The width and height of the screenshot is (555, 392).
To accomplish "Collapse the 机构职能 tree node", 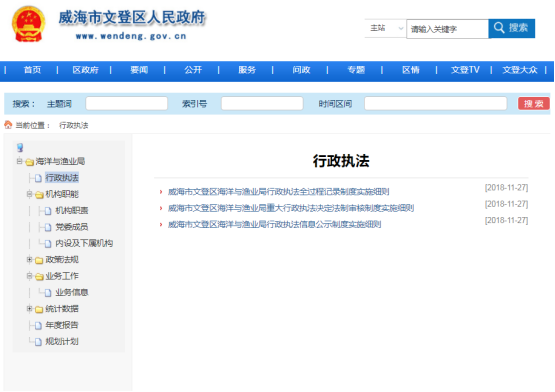I will tap(29, 194).
